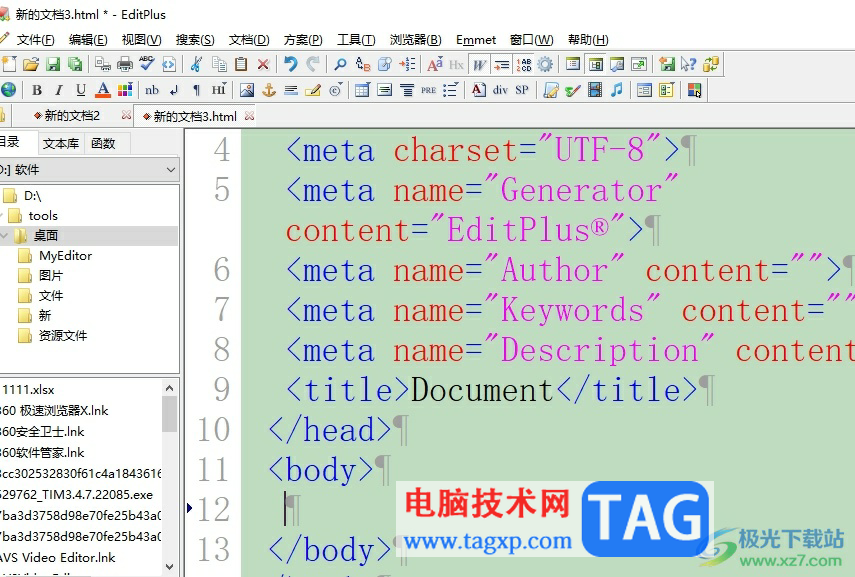
Task: Select the MyEditor folder
Action: (x=65, y=256)
